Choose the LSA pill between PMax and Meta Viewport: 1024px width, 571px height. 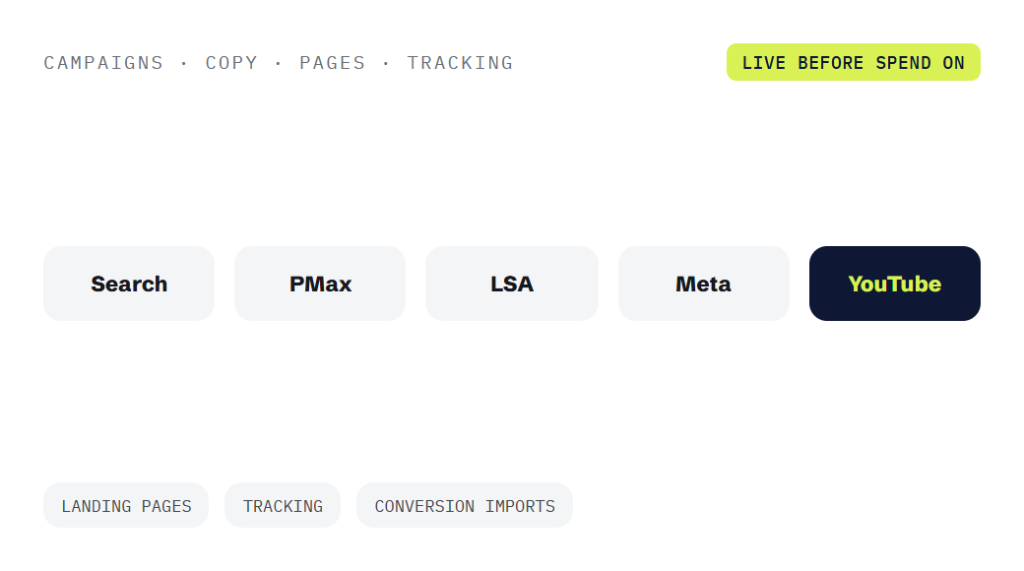point(512,284)
